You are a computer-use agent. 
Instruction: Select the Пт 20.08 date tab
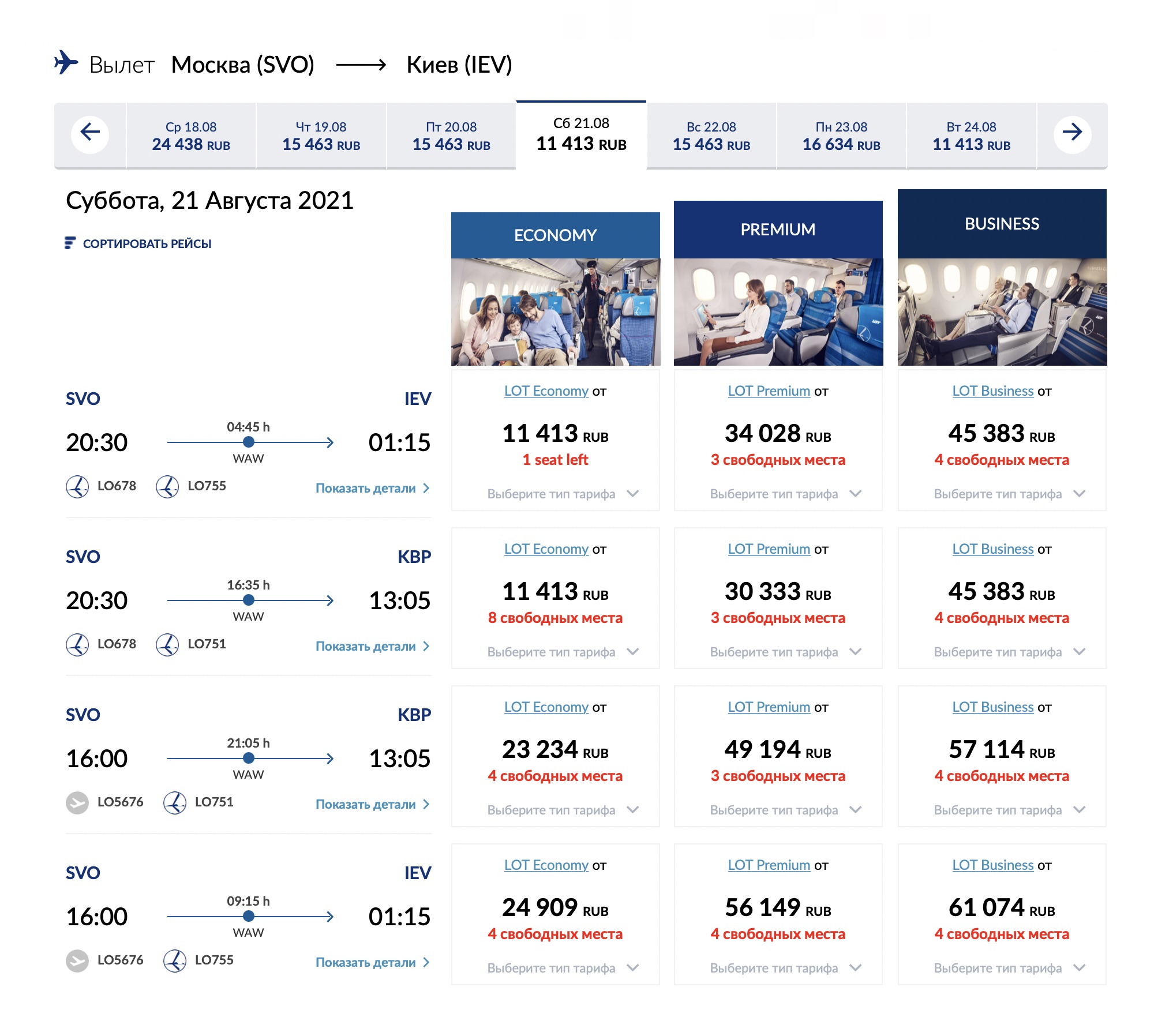[x=451, y=136]
